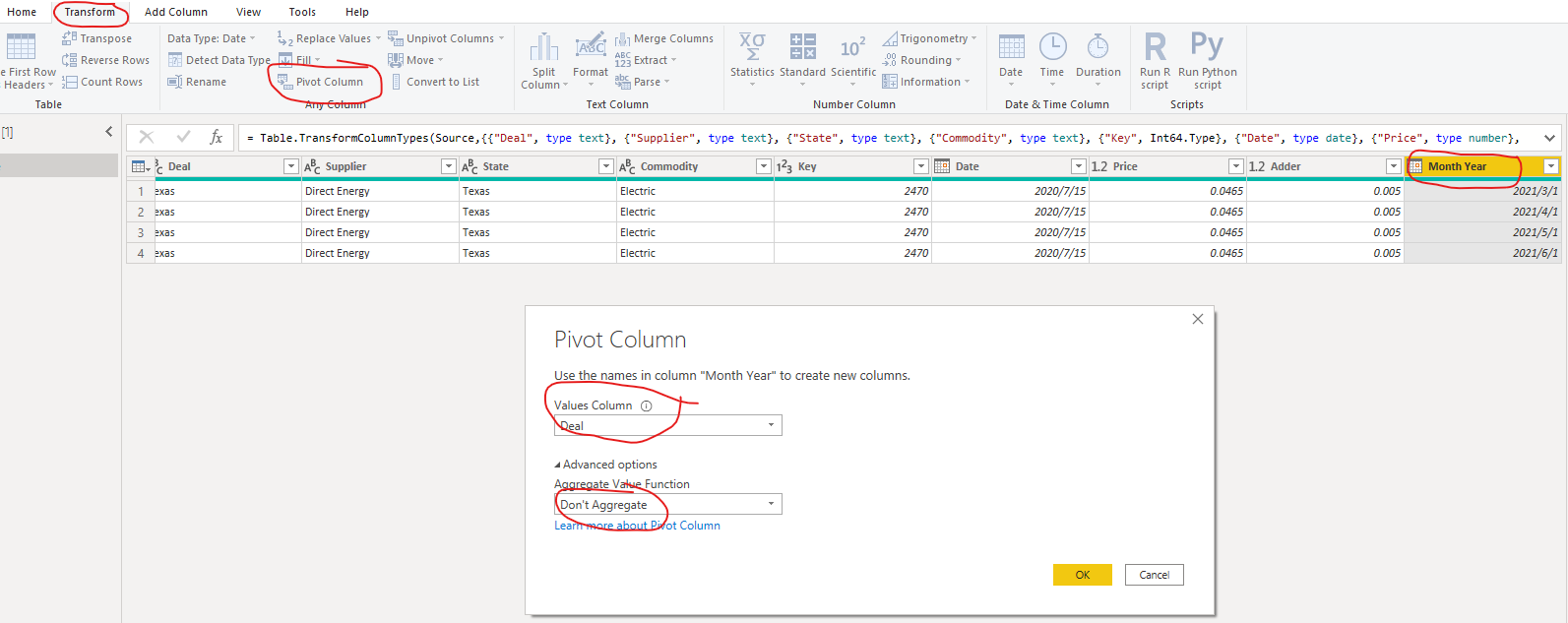Collapse Advanced options section
The height and width of the screenshot is (623, 1568).
(x=605, y=465)
